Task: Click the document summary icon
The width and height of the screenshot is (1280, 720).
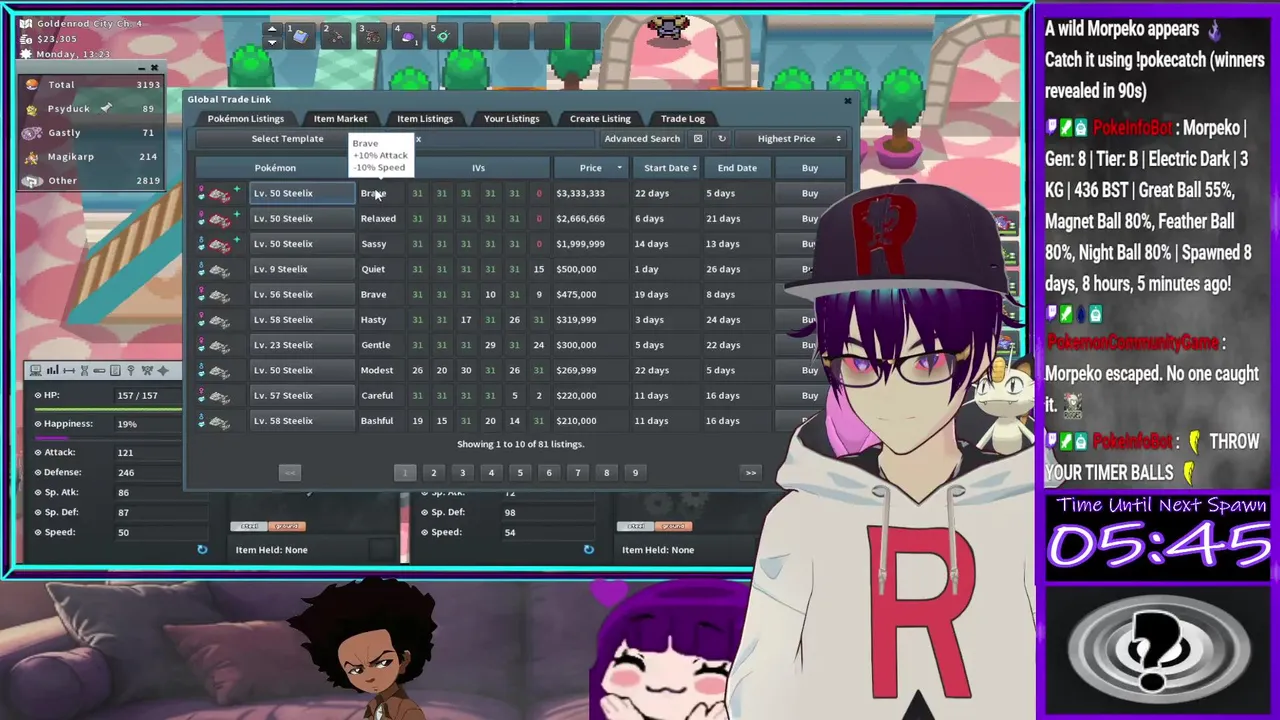Action: click(115, 371)
